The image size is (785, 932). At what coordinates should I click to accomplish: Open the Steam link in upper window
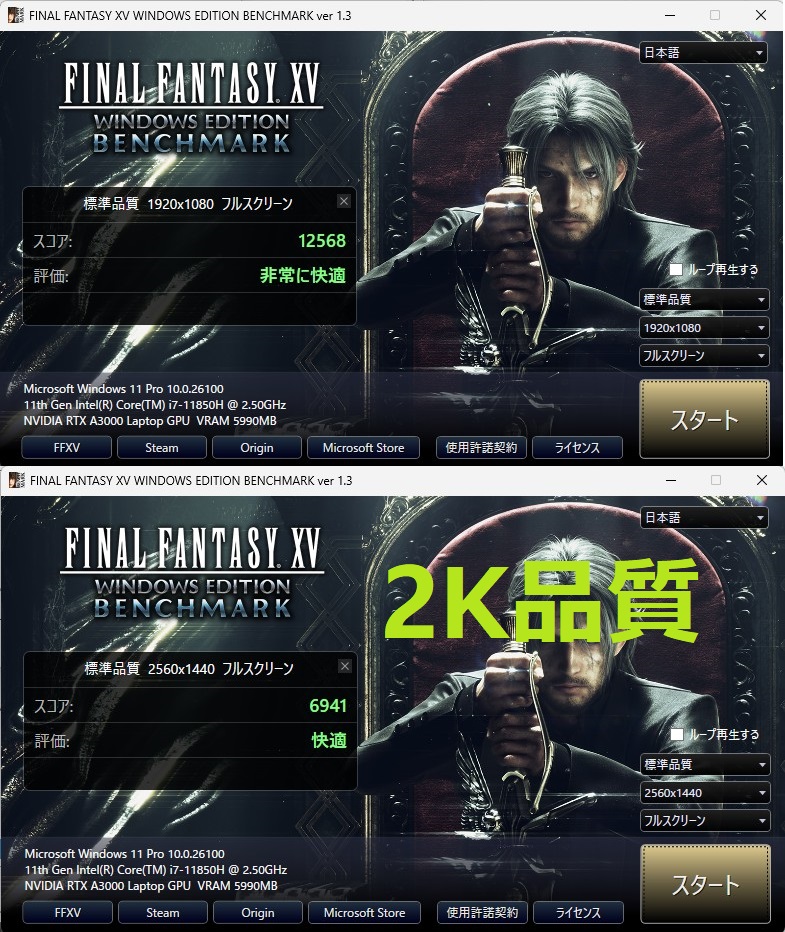(162, 448)
